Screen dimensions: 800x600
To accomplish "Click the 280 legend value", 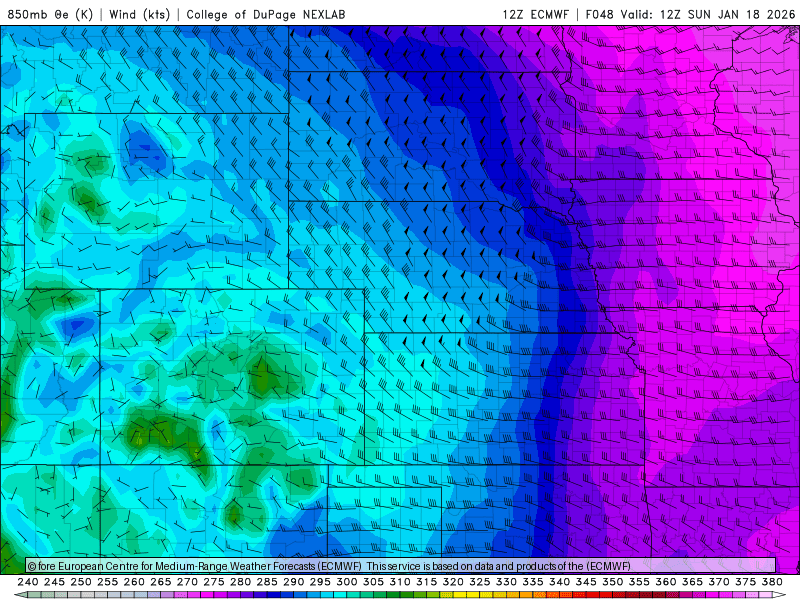I will [240, 582].
